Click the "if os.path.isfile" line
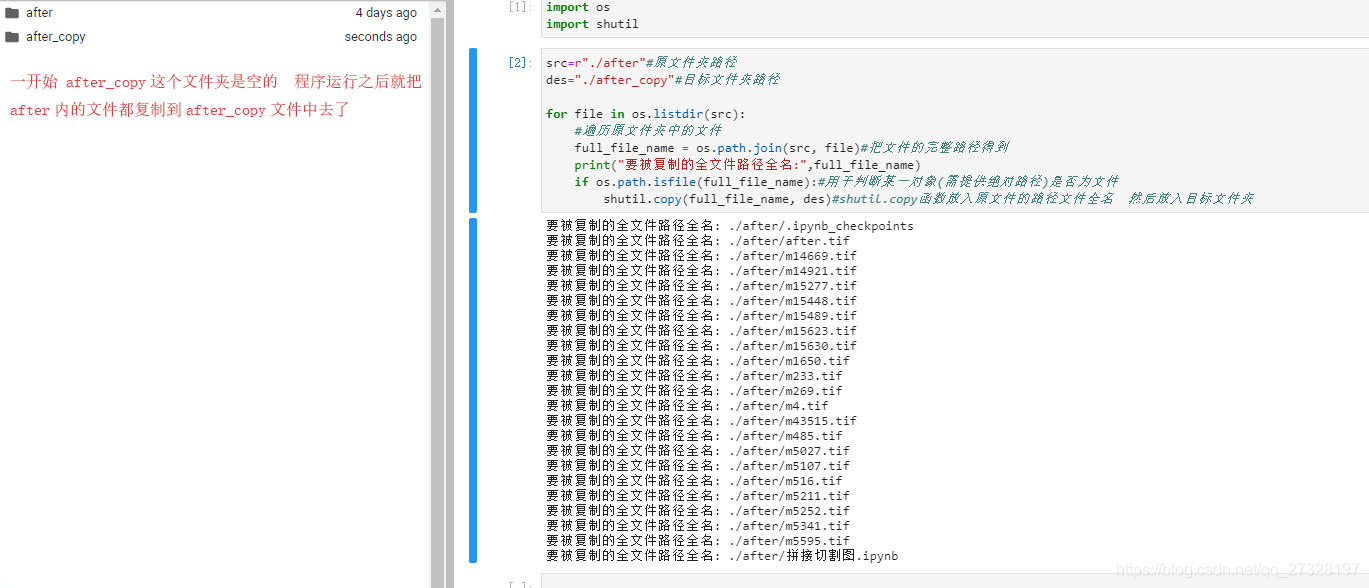This screenshot has height=588, width=1369. pos(846,181)
